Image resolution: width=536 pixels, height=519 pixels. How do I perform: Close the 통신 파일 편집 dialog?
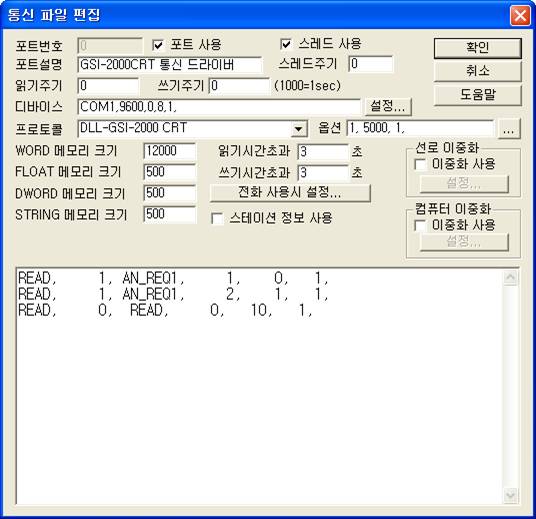pos(520,16)
